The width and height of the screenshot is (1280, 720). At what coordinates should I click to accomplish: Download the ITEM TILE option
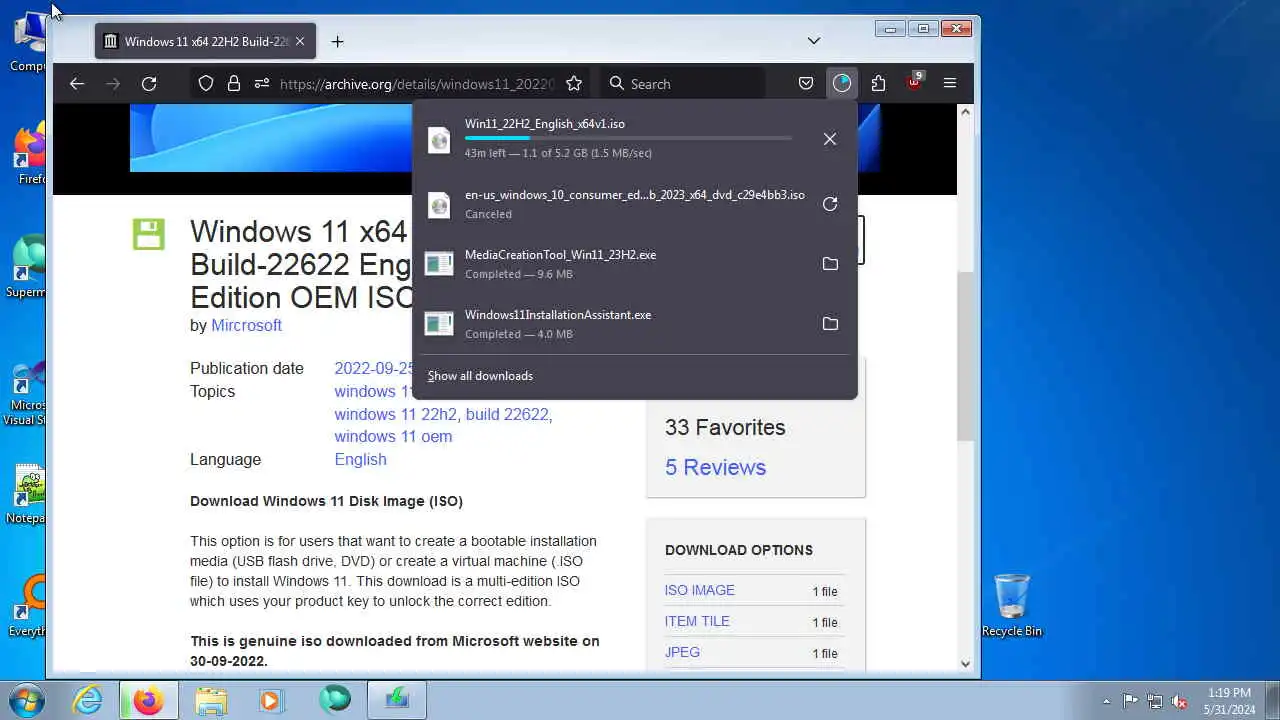pos(697,621)
